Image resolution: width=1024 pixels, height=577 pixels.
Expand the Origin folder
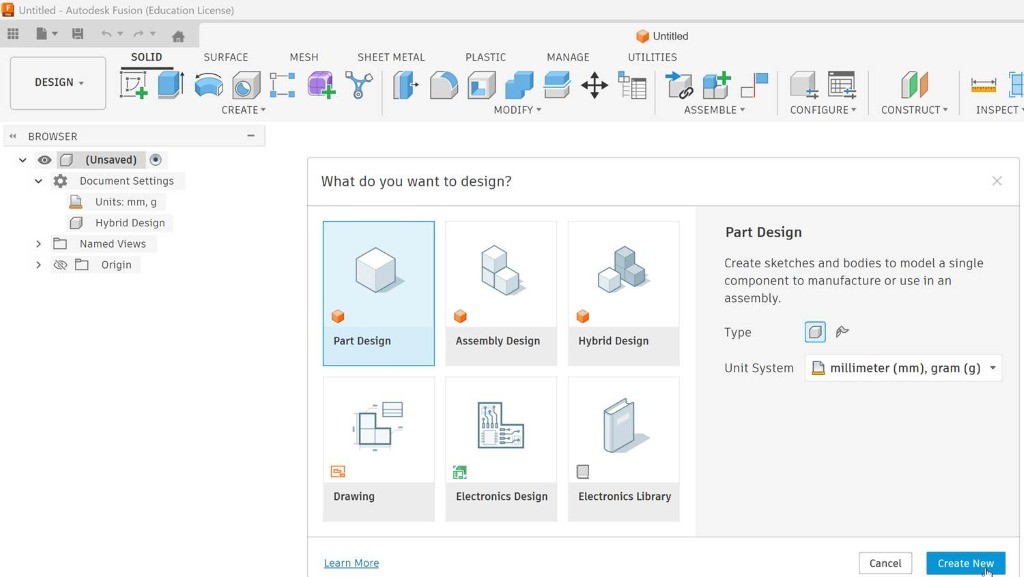coord(39,265)
